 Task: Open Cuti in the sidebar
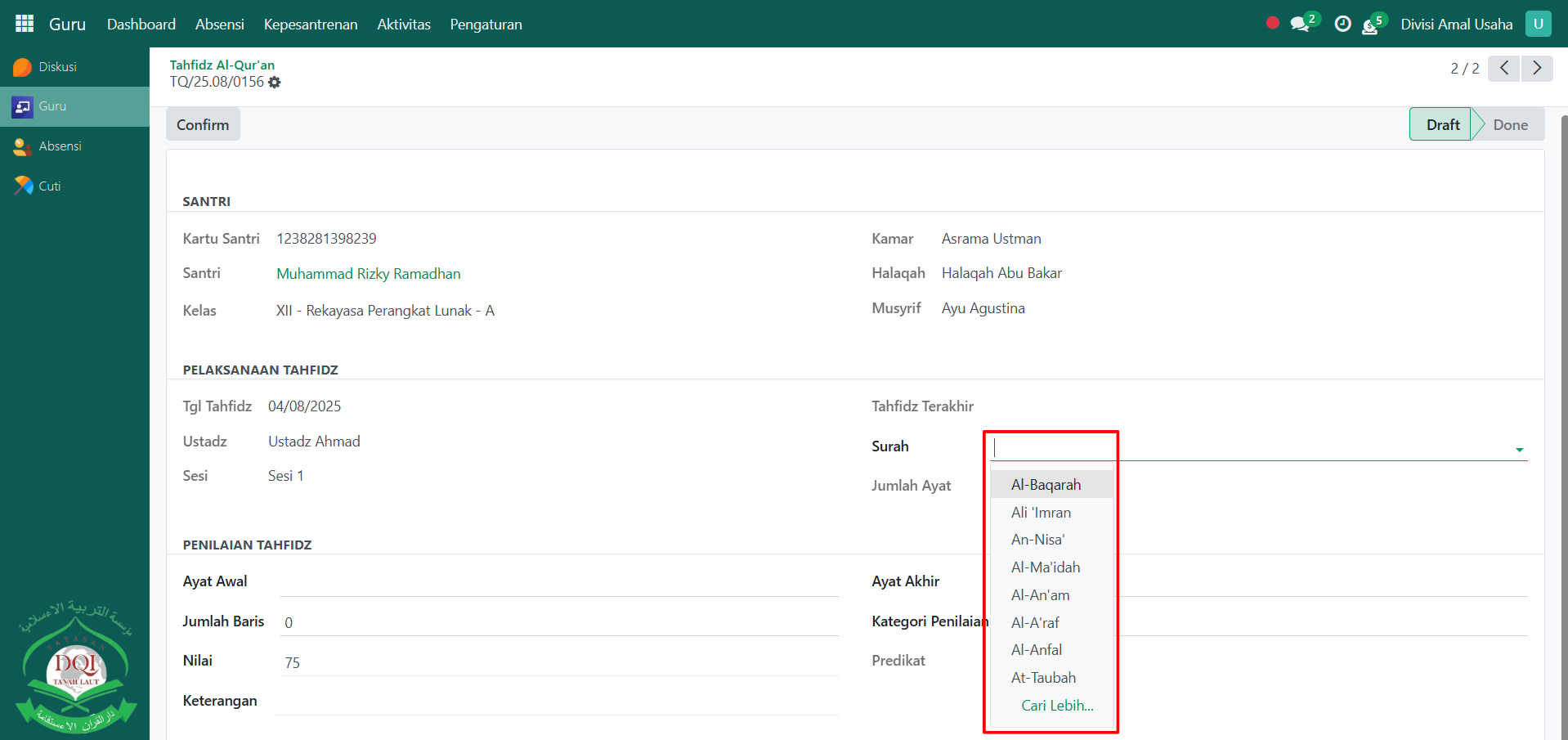[49, 186]
